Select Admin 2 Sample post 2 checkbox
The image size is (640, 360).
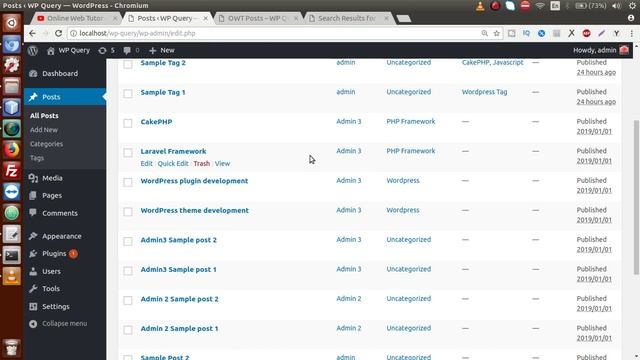[x=128, y=300]
